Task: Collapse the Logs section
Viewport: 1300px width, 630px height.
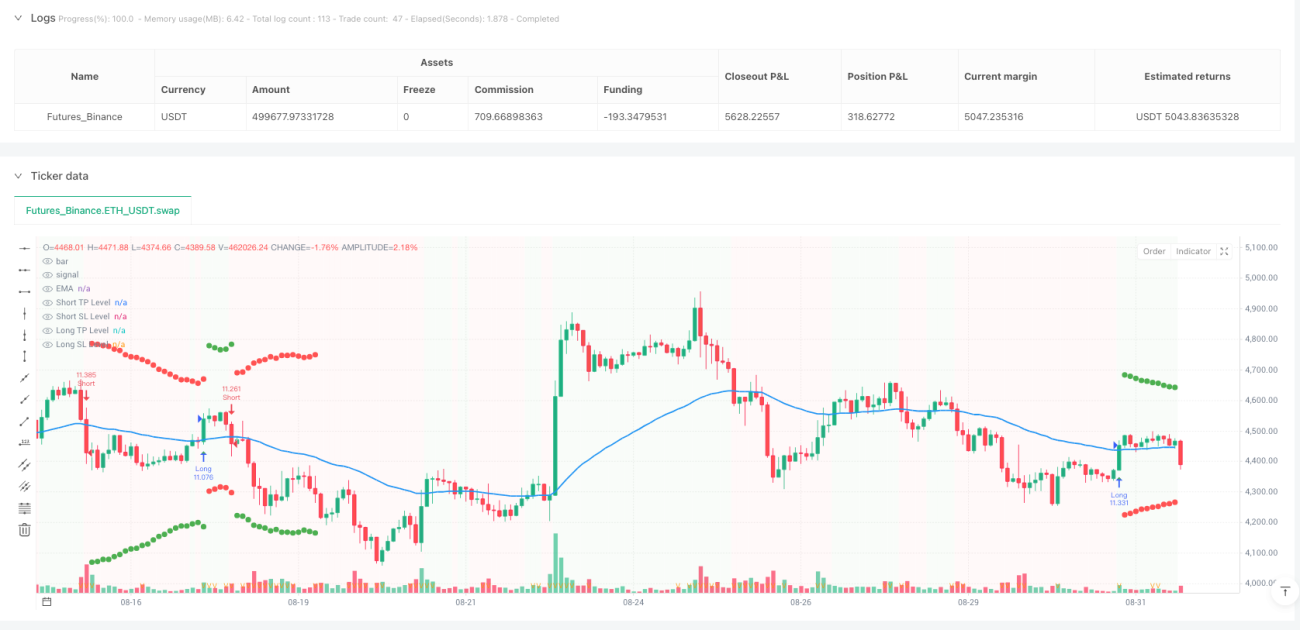Action: (x=17, y=18)
